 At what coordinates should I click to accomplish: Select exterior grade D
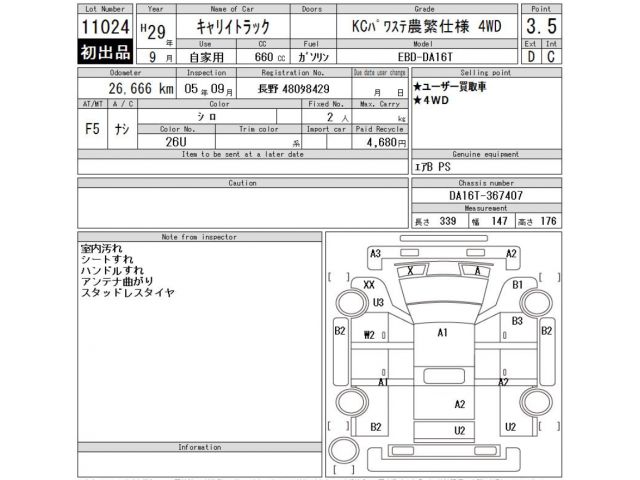coord(531,56)
